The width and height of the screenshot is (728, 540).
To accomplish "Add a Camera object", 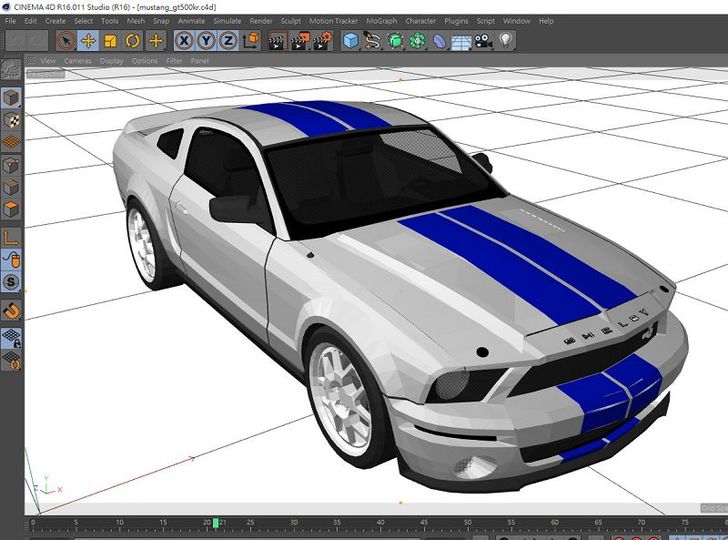I will [x=484, y=41].
